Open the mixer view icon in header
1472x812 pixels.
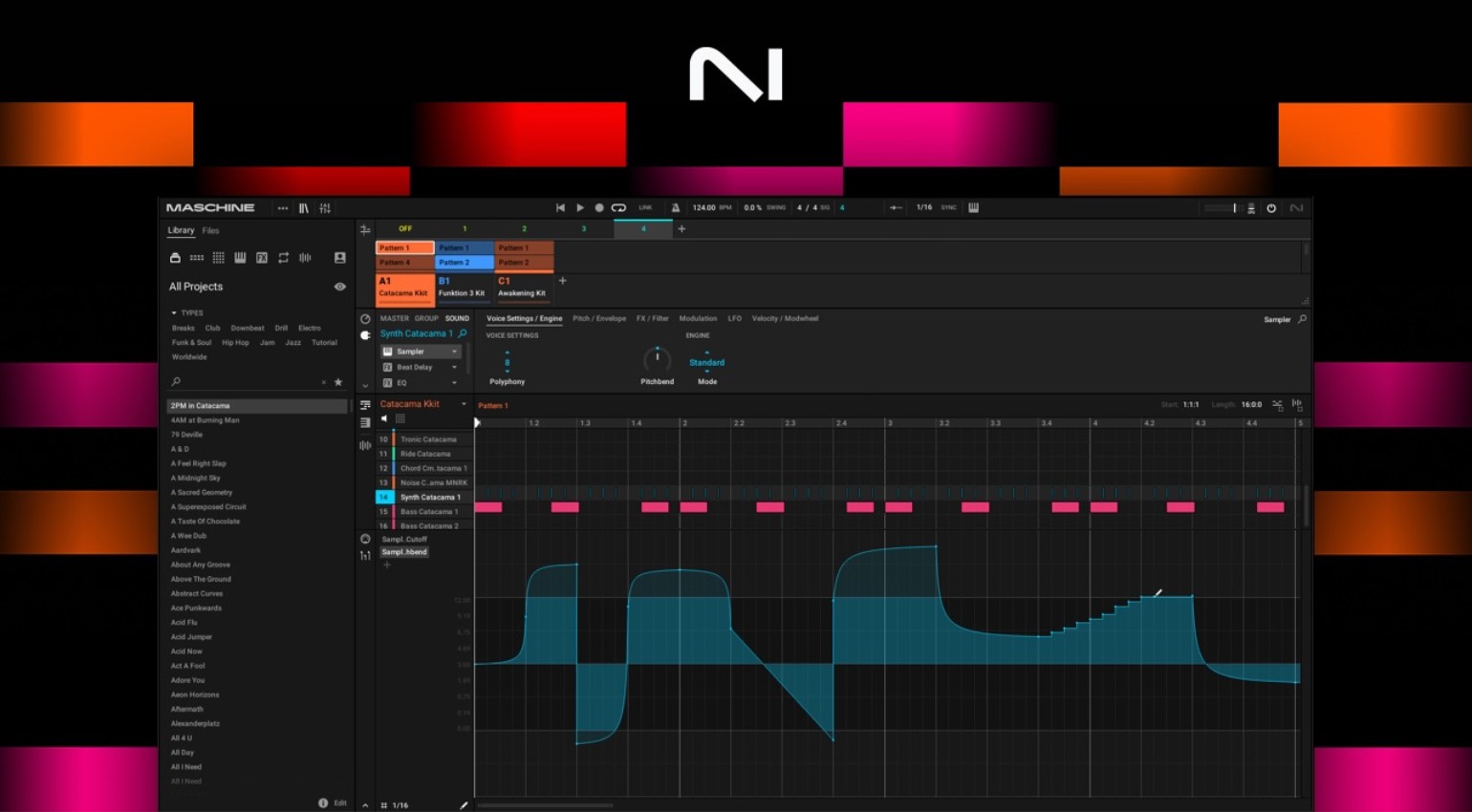click(325, 207)
